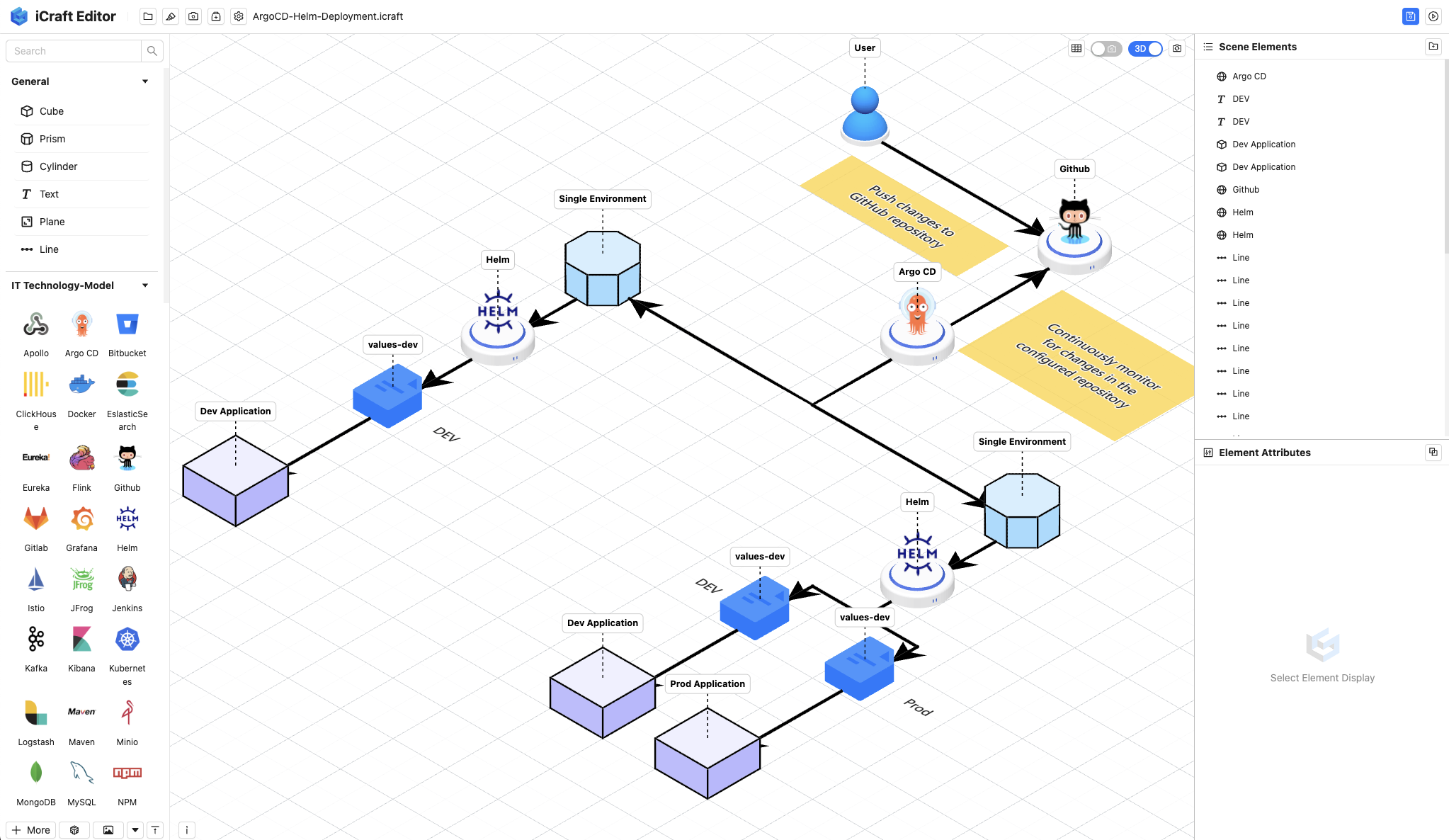Screen dimensions: 1449x840
Task: Click the add folder icon in Scene Elements
Action: coord(1433,47)
